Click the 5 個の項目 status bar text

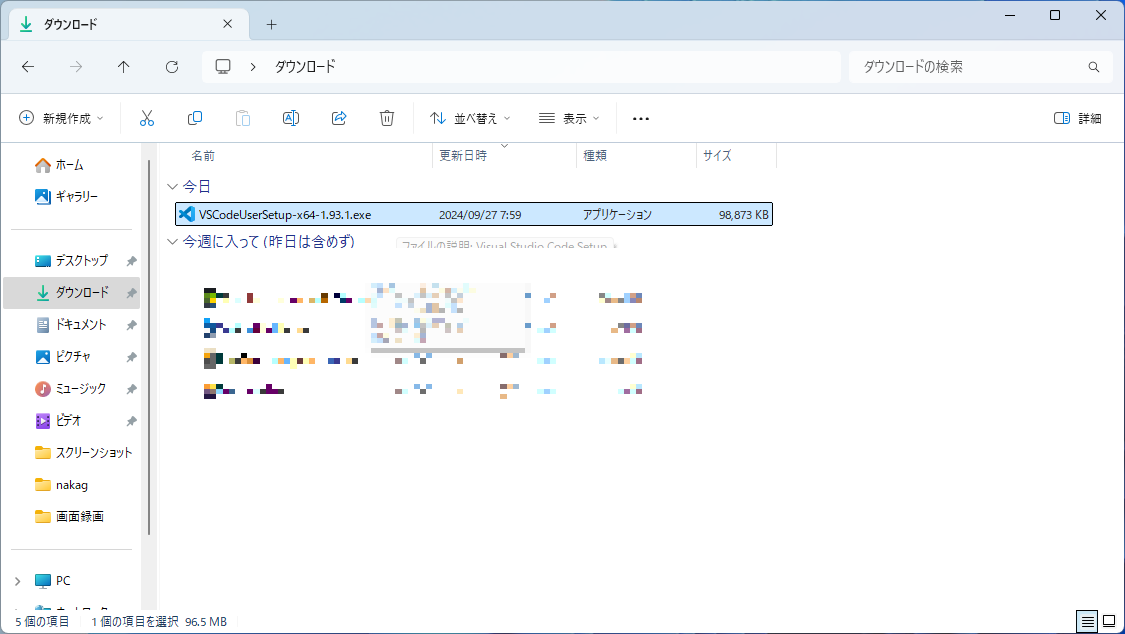[42, 622]
